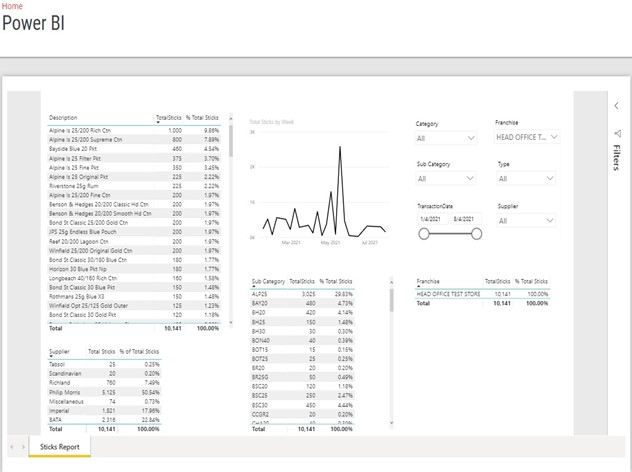Screen dimensions: 632x472
Task: Grab the left TransactionDate slider handle
Action: pos(424,234)
